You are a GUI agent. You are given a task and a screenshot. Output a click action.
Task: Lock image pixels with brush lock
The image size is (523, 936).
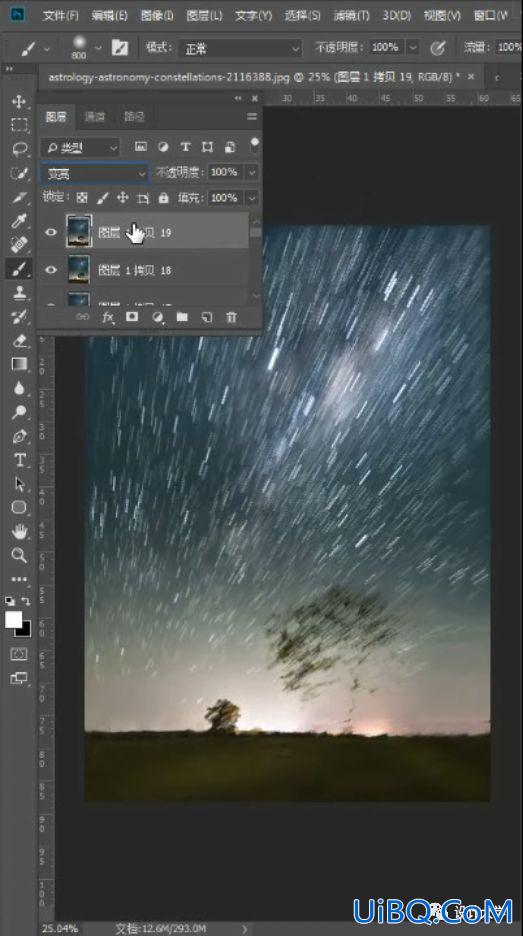102,198
